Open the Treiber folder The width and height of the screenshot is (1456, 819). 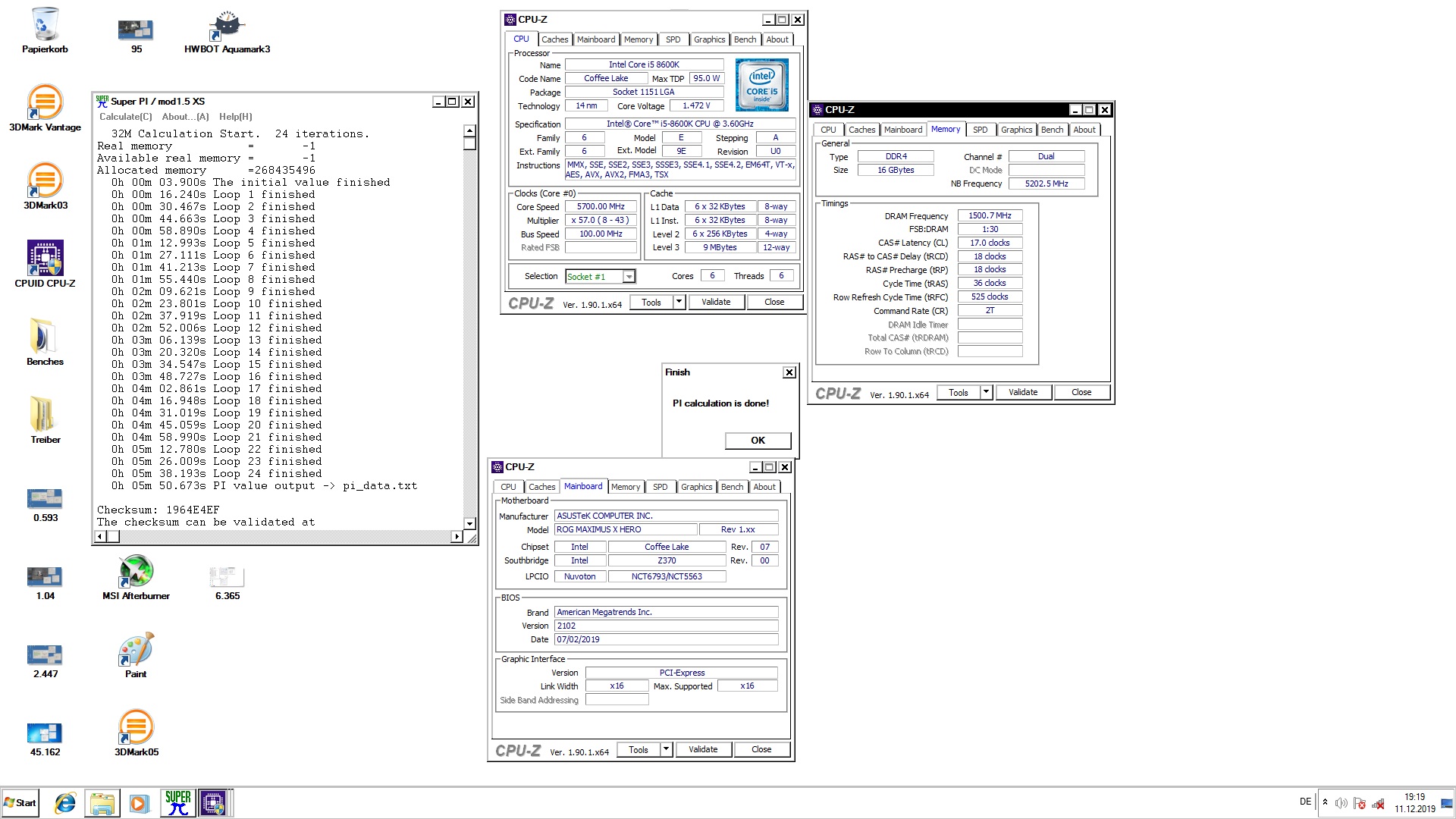(x=45, y=421)
